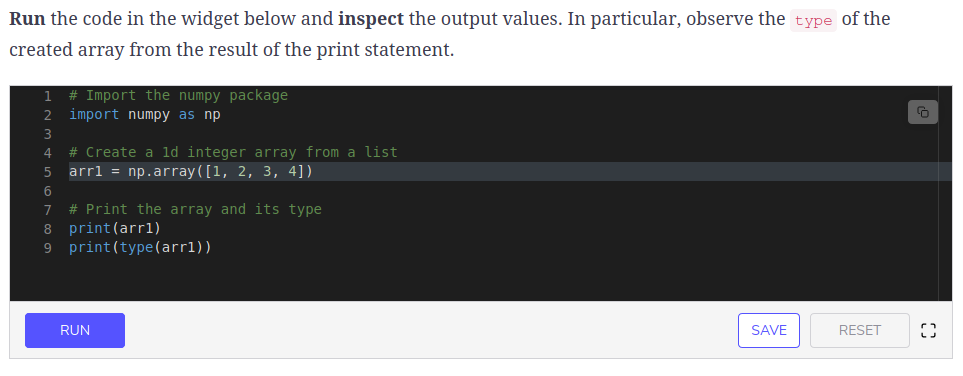Open fullscreen mode with the expand icon
Image resolution: width=963 pixels, height=376 pixels.
point(929,331)
